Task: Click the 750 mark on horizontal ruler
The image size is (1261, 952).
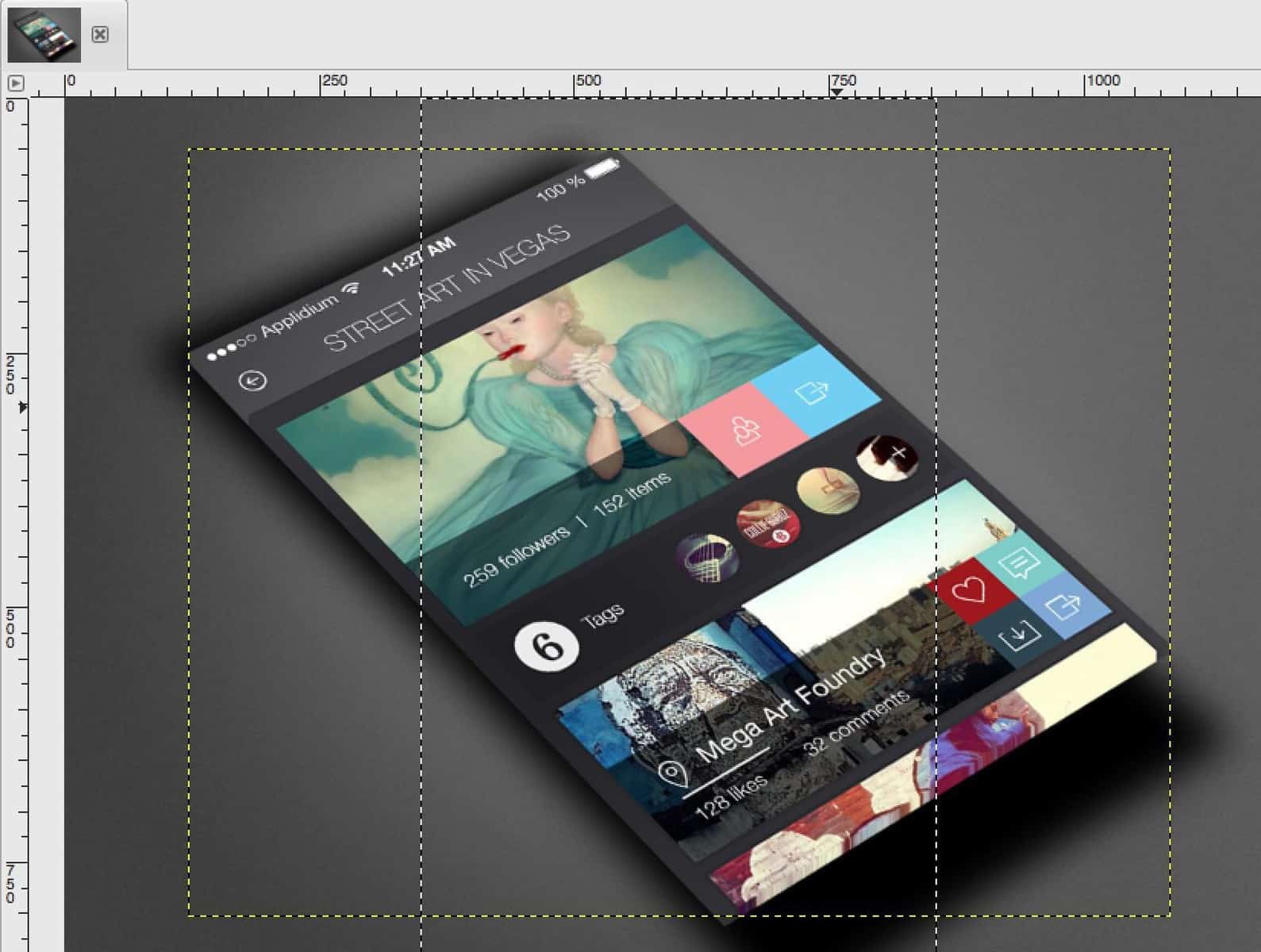Action: [x=843, y=81]
